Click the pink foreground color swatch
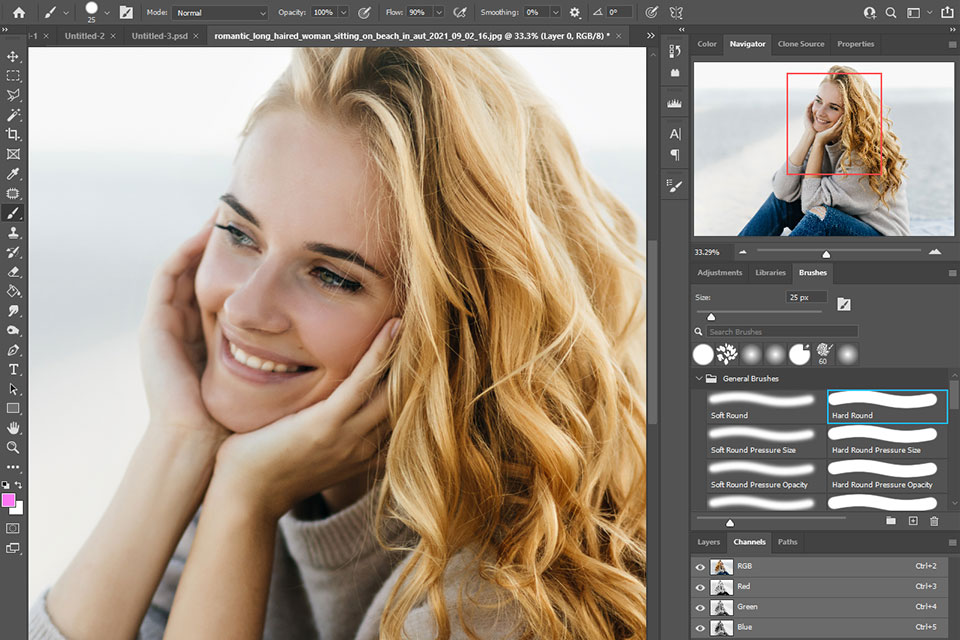The height and width of the screenshot is (640, 960). (x=9, y=500)
